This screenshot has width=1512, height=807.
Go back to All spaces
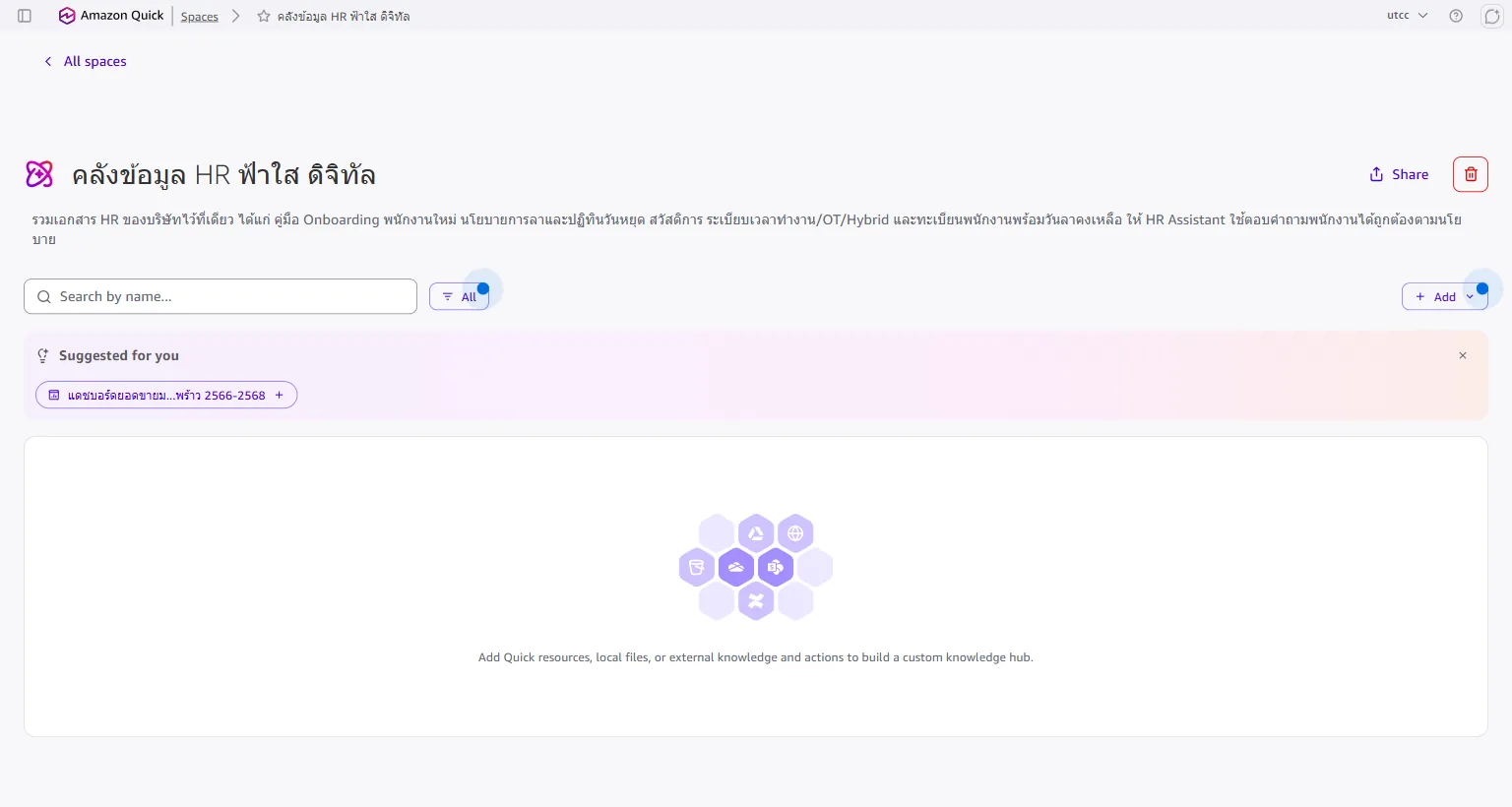[x=86, y=61]
